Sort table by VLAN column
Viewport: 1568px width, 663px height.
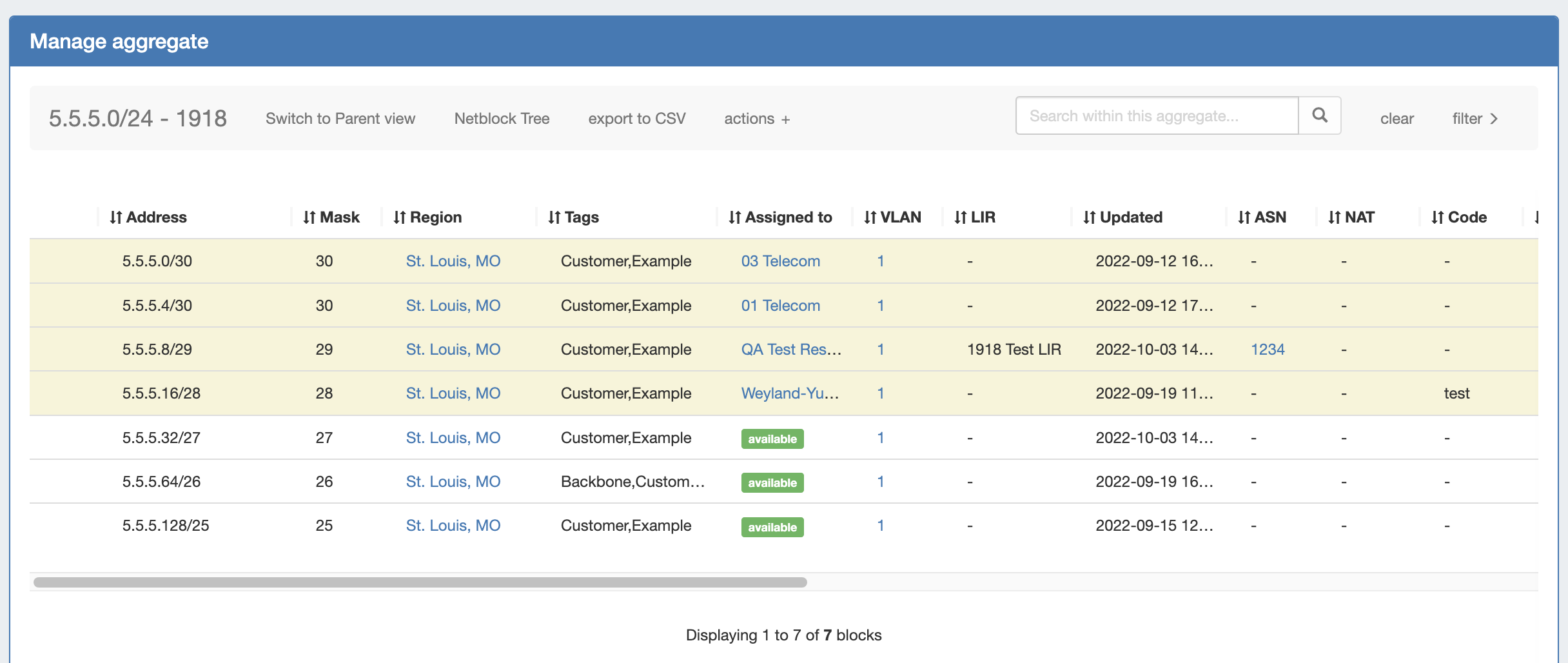[x=893, y=217]
